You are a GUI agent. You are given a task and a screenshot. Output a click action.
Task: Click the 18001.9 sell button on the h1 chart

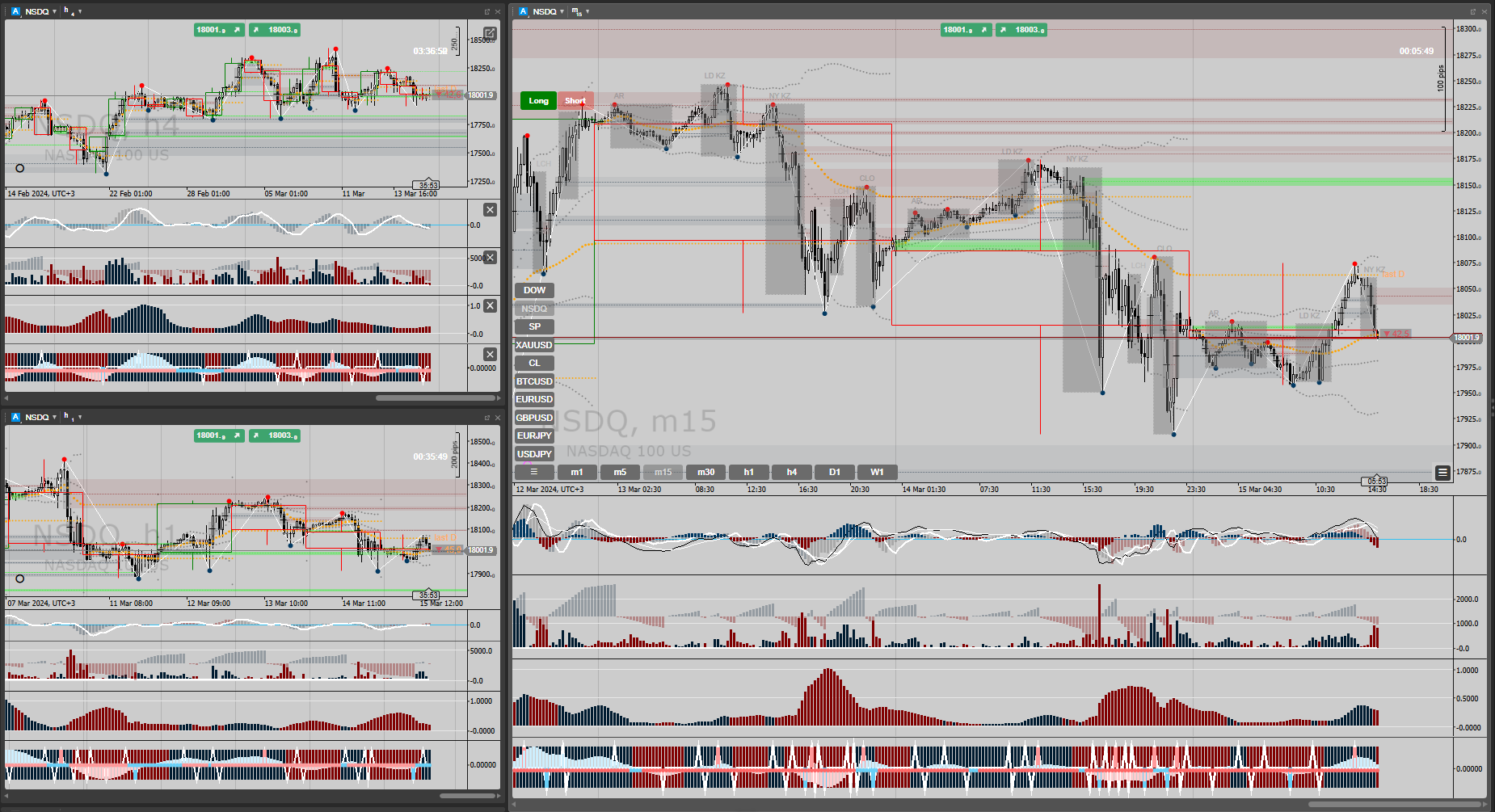(x=219, y=435)
